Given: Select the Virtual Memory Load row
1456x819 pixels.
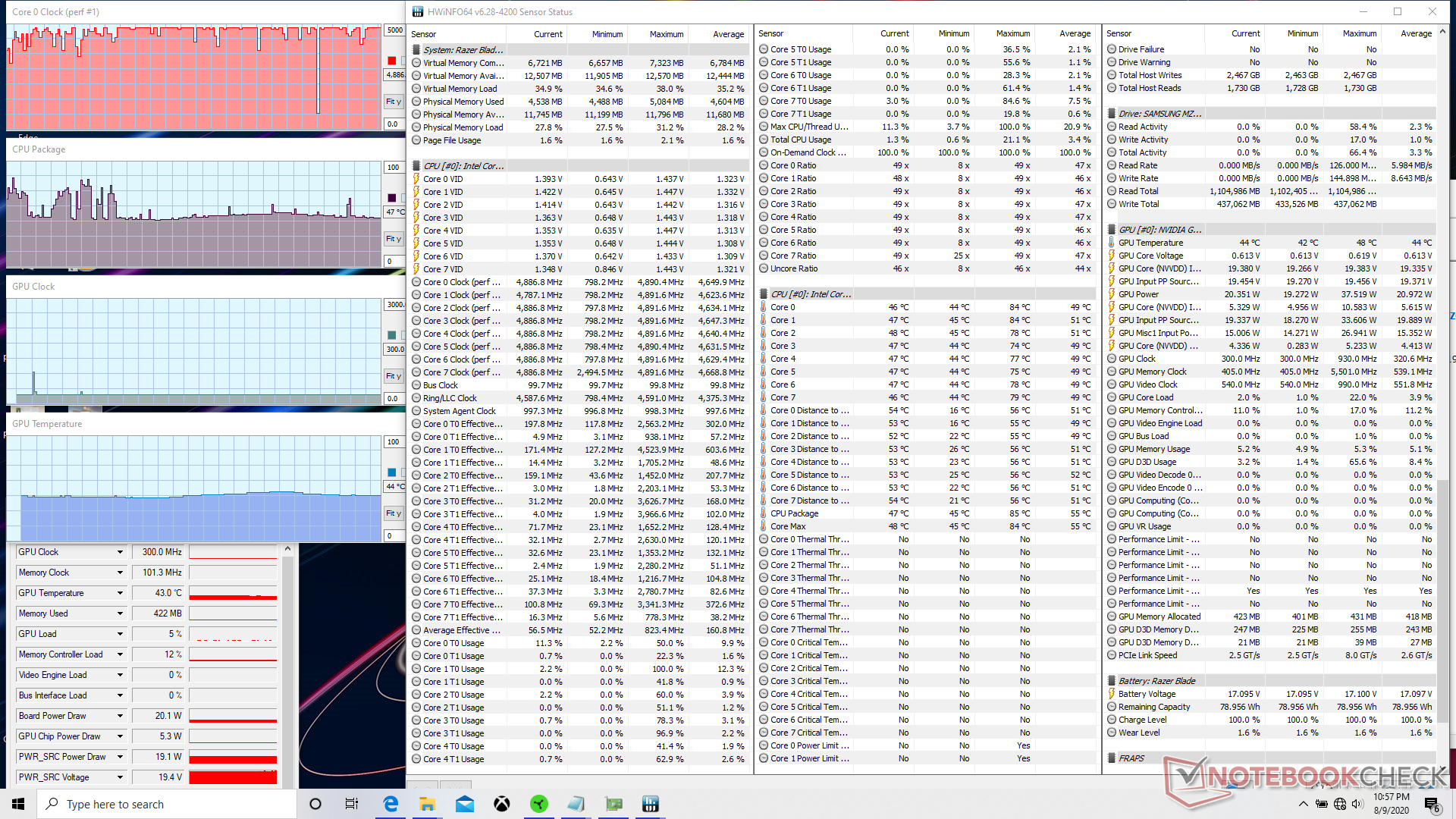Looking at the screenshot, I should (579, 89).
